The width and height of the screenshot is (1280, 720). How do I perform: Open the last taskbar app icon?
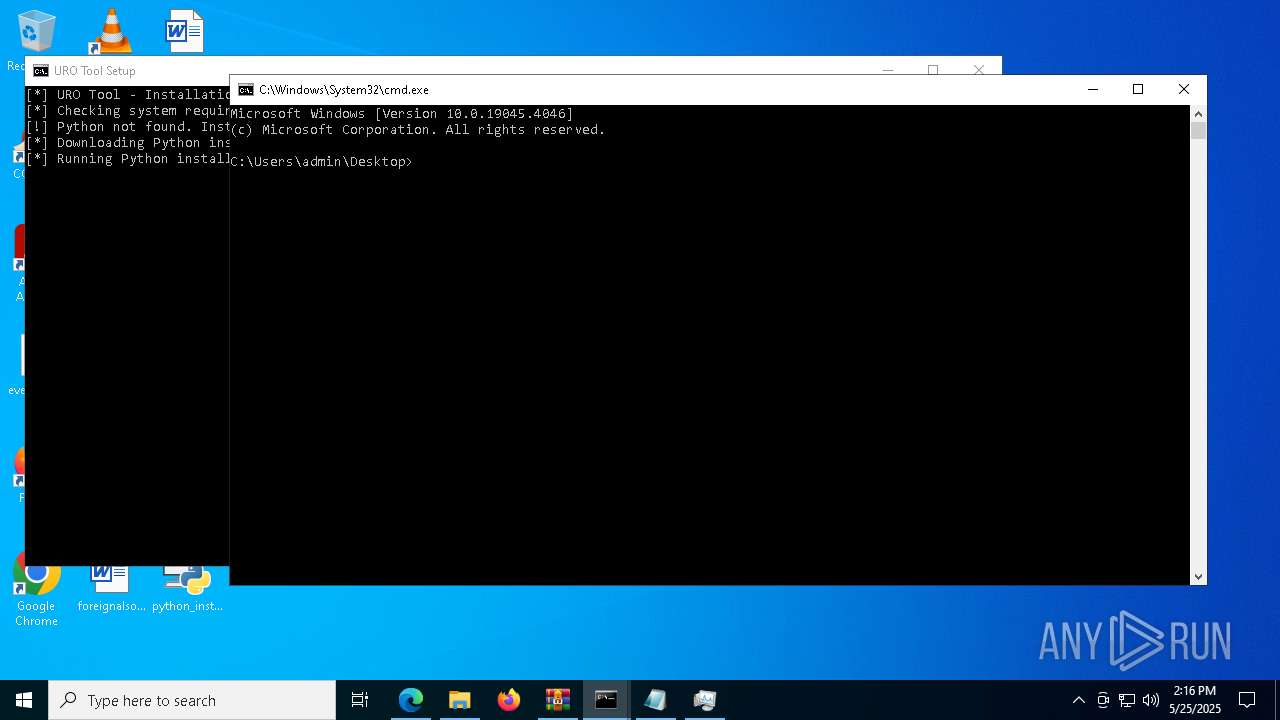click(x=704, y=700)
